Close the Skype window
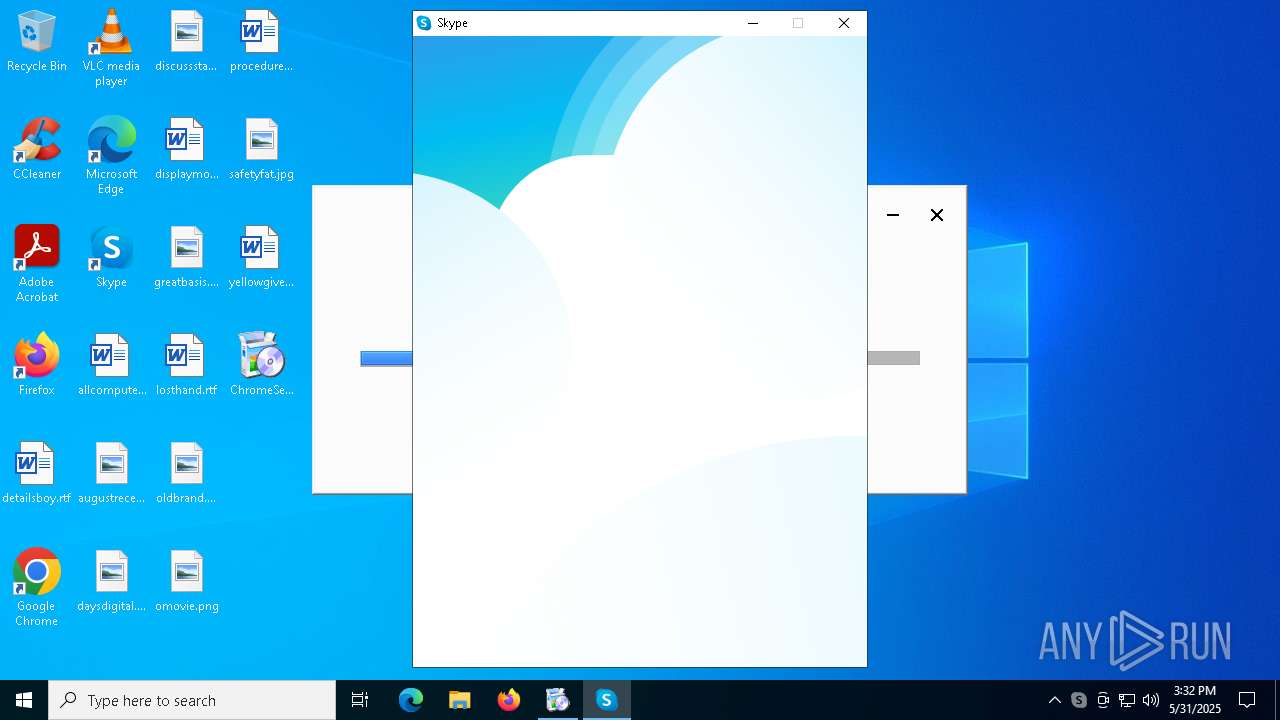The image size is (1280, 720). tap(844, 23)
